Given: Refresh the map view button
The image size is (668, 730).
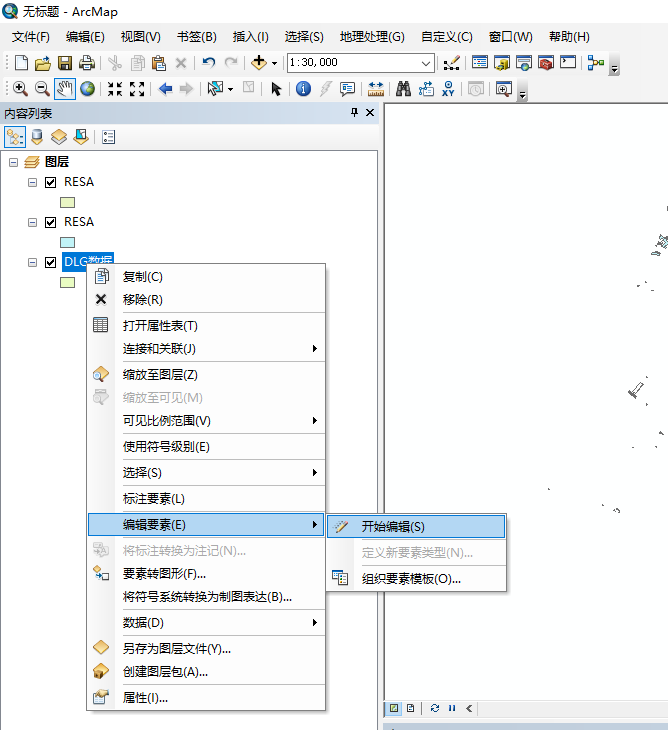Looking at the screenshot, I should [435, 708].
